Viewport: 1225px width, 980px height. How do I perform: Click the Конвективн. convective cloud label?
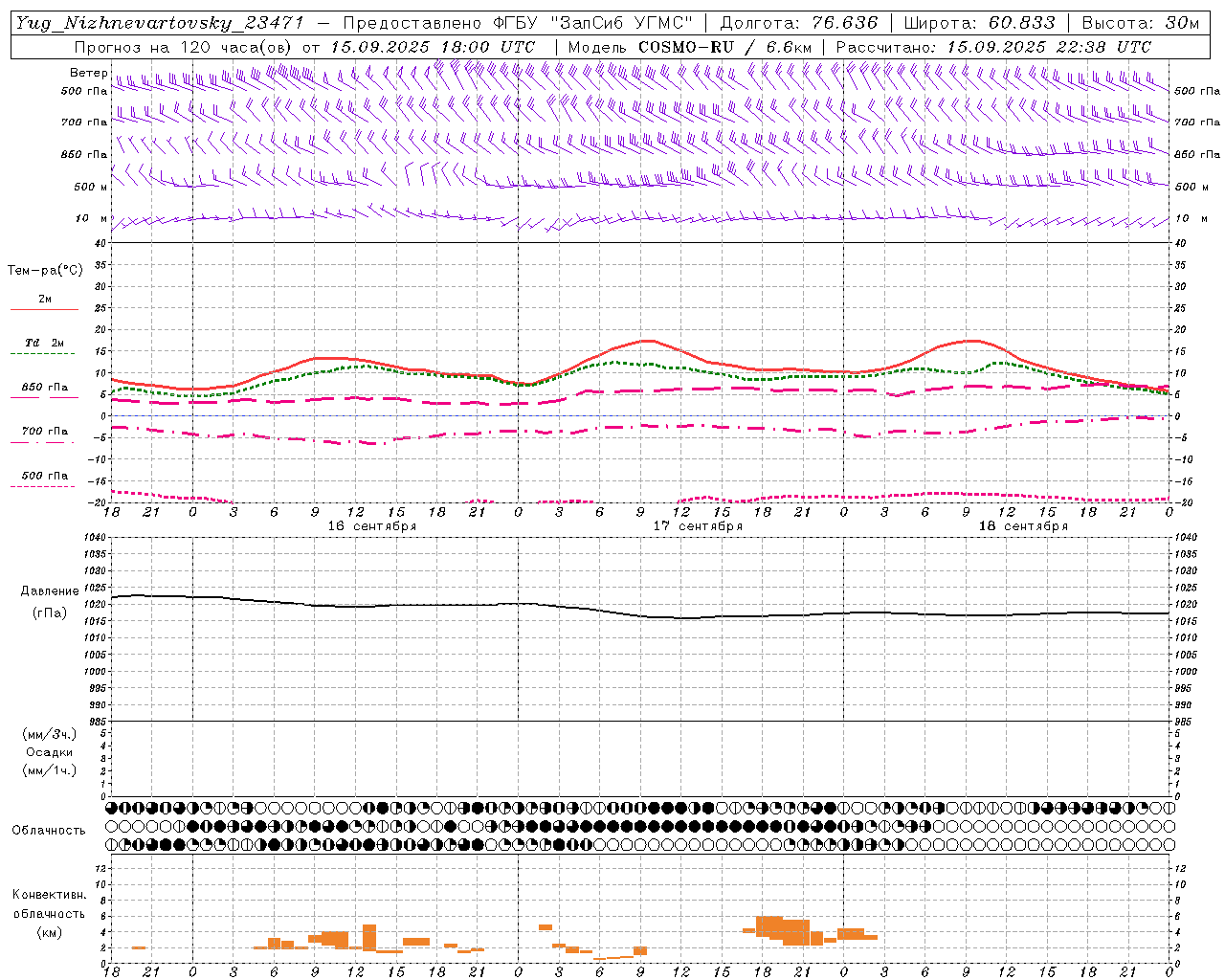coord(49,895)
